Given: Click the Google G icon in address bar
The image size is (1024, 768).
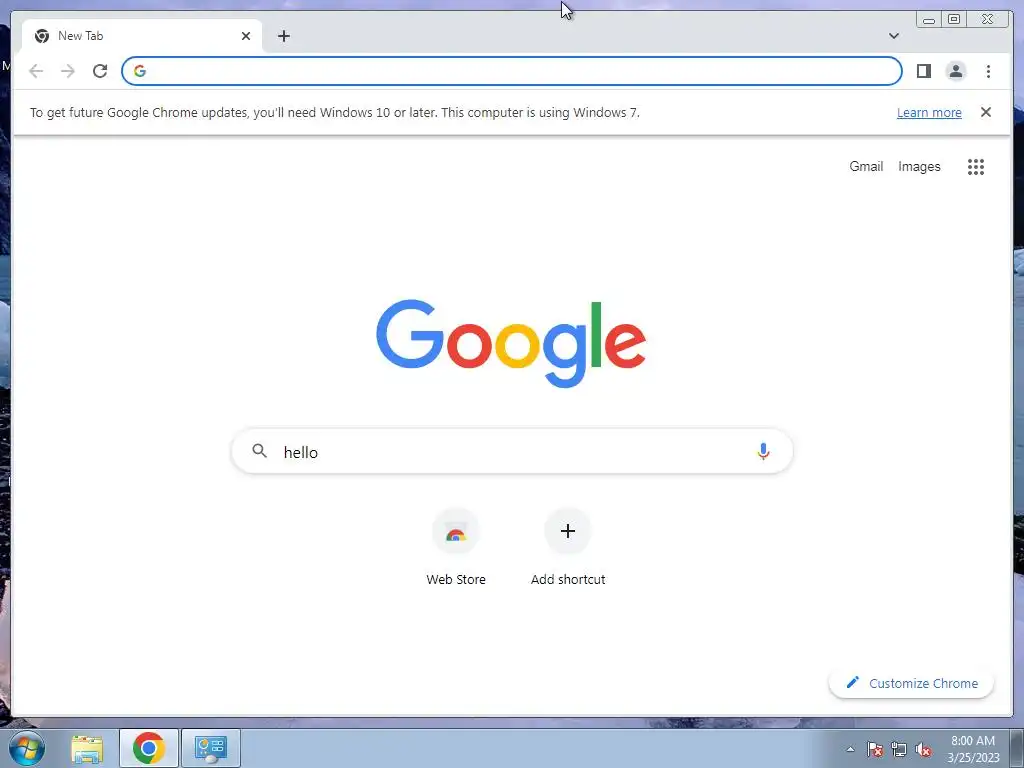Looking at the screenshot, I should click(x=140, y=71).
